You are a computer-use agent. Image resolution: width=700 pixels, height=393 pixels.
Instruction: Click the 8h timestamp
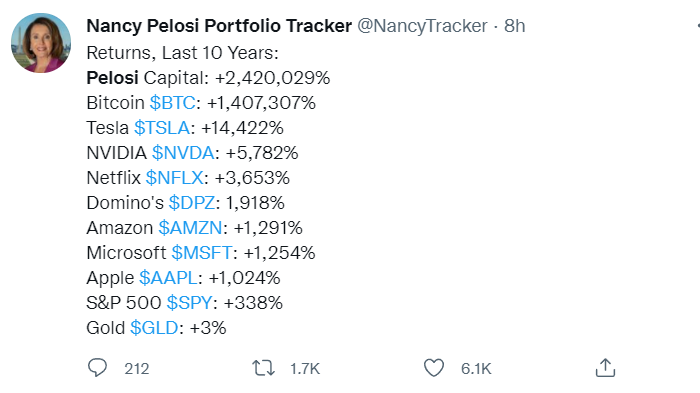tap(514, 26)
